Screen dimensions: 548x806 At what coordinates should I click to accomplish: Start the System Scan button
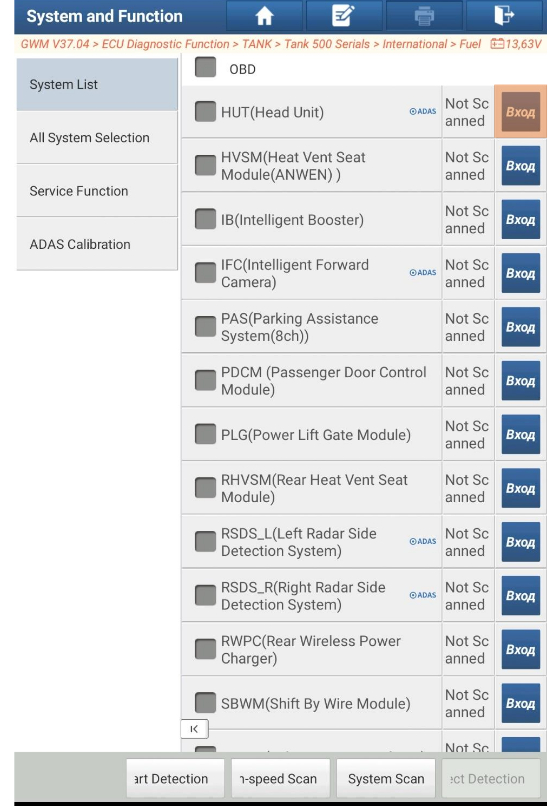(x=386, y=779)
